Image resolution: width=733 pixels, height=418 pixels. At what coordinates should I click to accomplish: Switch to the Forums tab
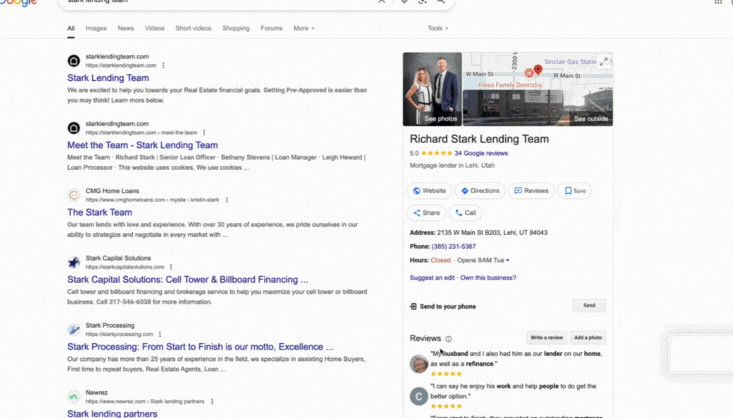pos(272,29)
